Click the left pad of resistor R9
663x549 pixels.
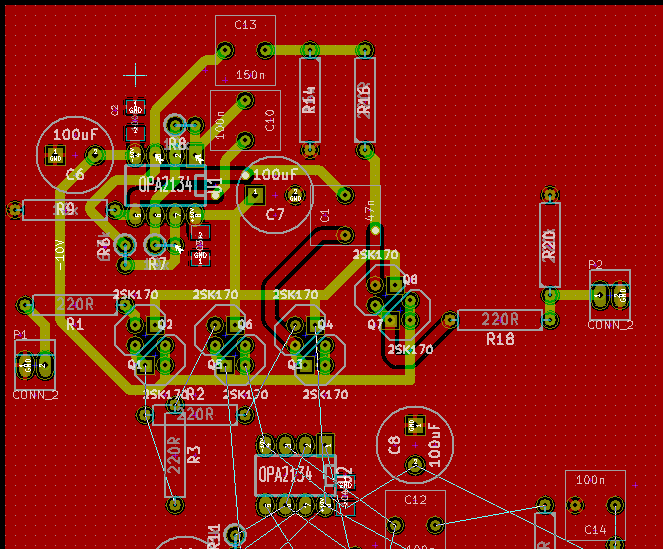tap(15, 209)
